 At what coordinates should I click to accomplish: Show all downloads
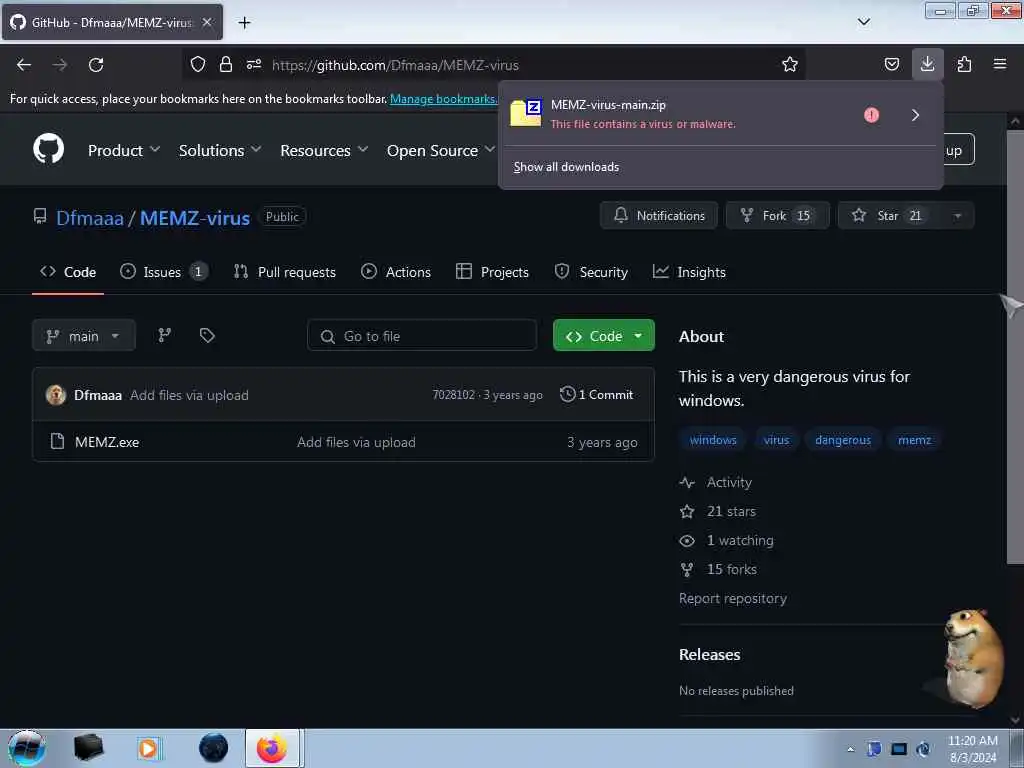pos(566,167)
